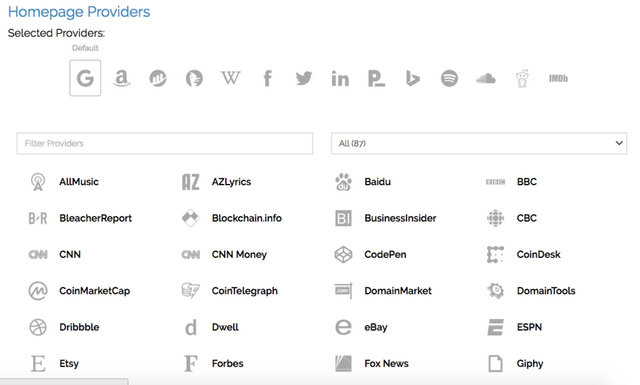Click the DomainMarket .com sign icon
Viewport: 640px width, 385px height.
[x=343, y=291]
